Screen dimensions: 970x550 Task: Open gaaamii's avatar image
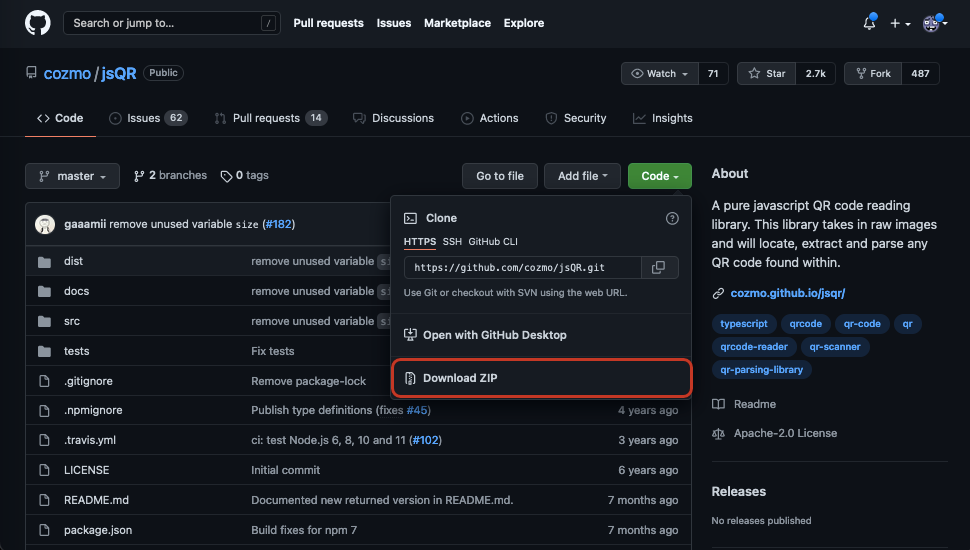tap(45, 224)
